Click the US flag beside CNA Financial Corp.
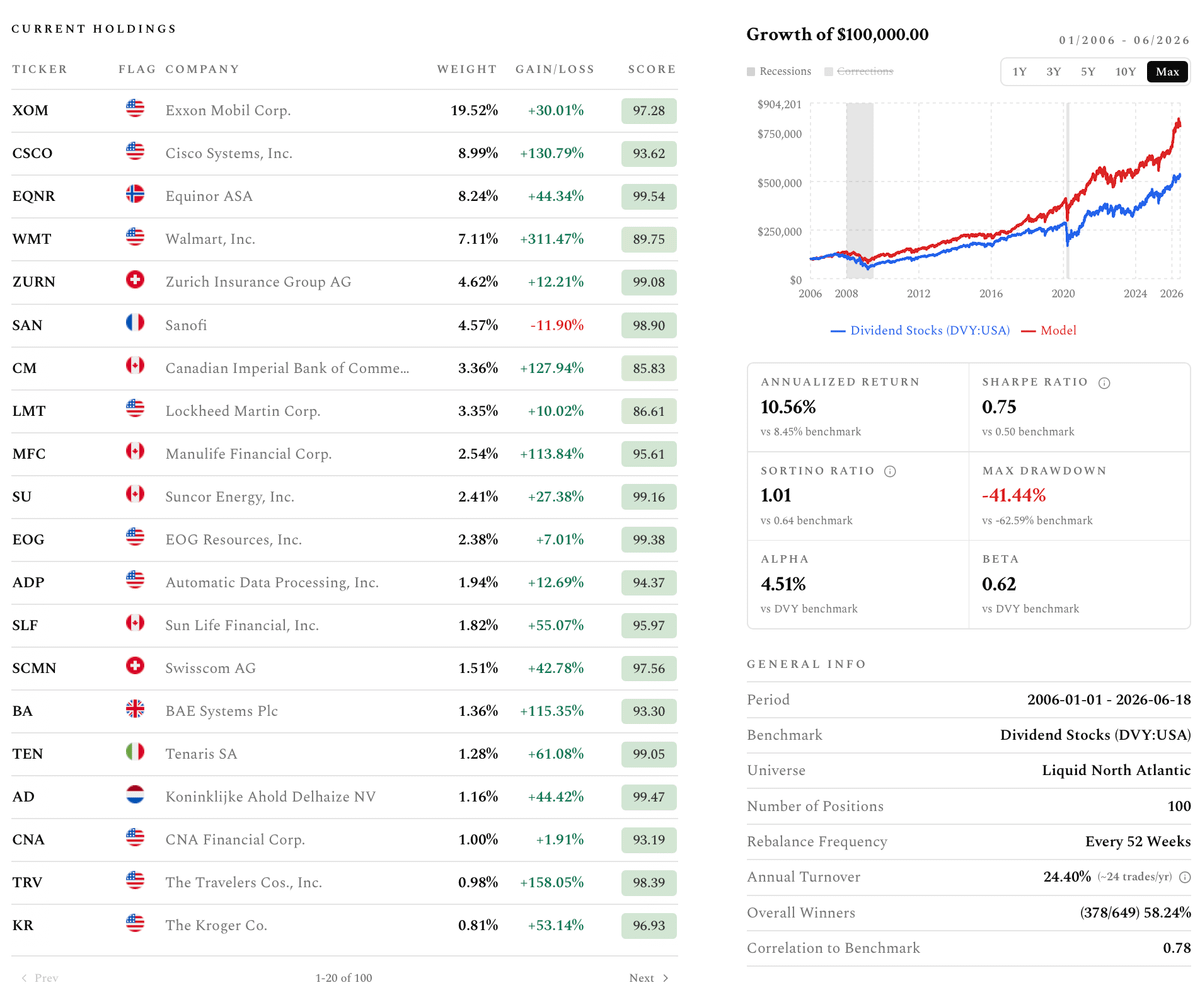Screen dimensions: 1200x993 (x=135, y=839)
